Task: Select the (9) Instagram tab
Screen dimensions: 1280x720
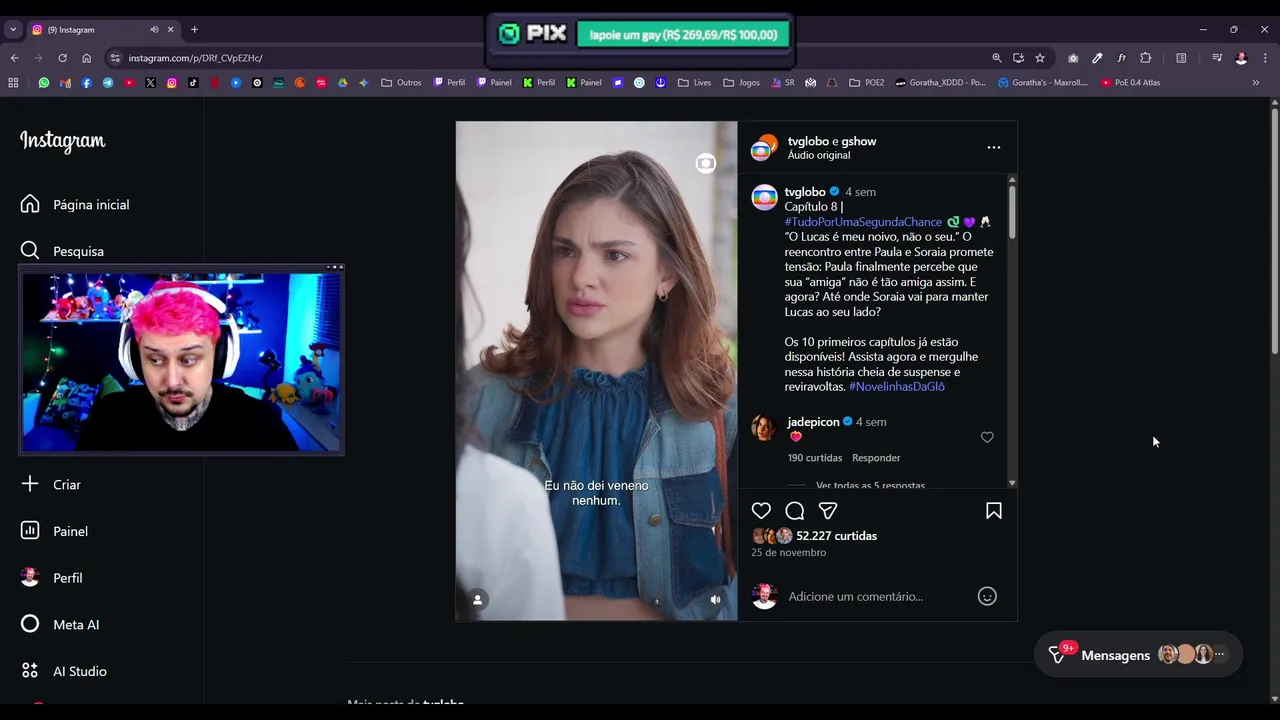Action: click(102, 30)
